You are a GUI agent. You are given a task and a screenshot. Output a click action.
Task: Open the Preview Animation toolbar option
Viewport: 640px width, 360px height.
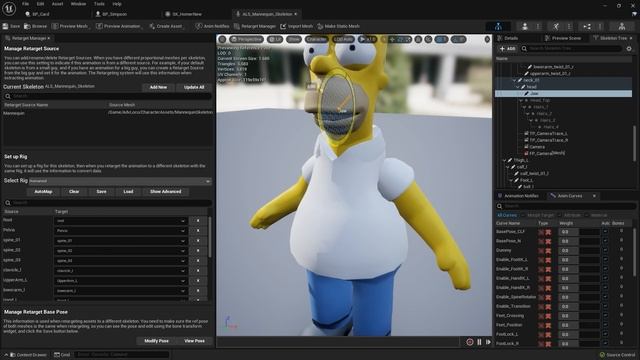(x=119, y=26)
